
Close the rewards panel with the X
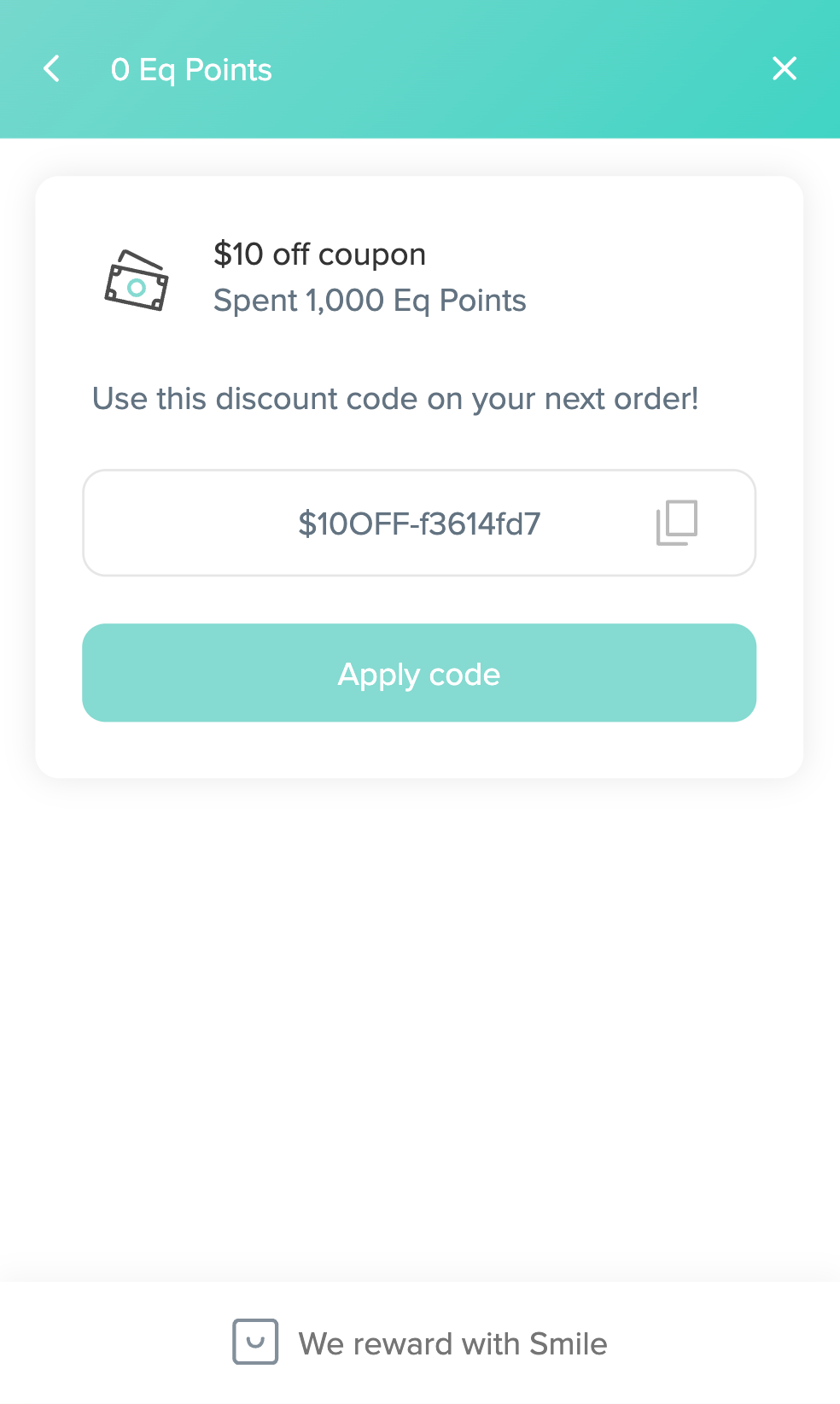(x=784, y=69)
